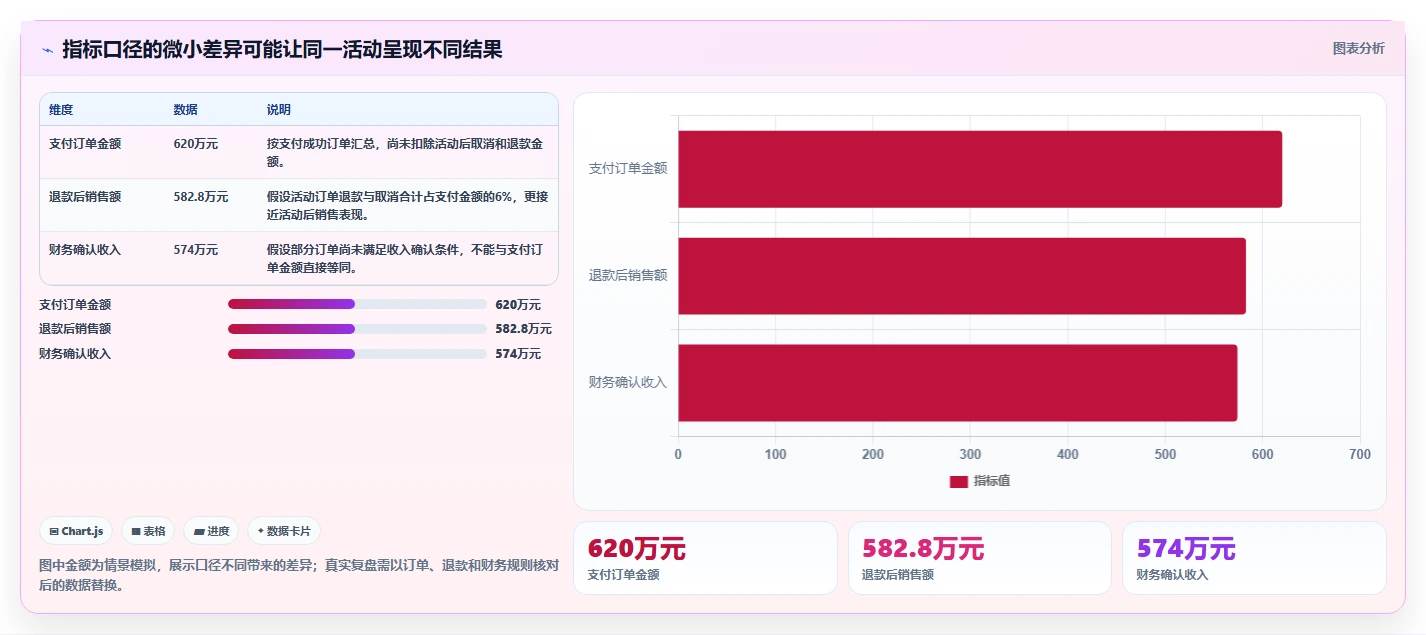The image size is (1426, 635).
Task: Click the 582.8万元 progress value label
Action: (x=523, y=328)
